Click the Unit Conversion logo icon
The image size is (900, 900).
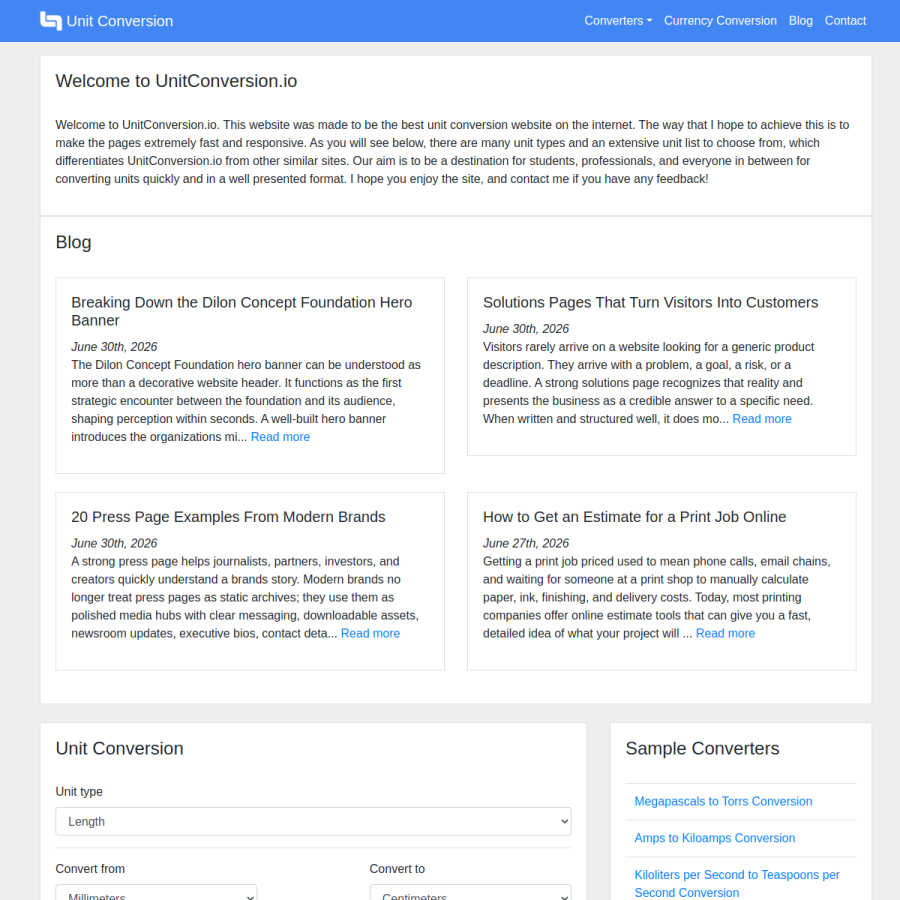(x=51, y=21)
